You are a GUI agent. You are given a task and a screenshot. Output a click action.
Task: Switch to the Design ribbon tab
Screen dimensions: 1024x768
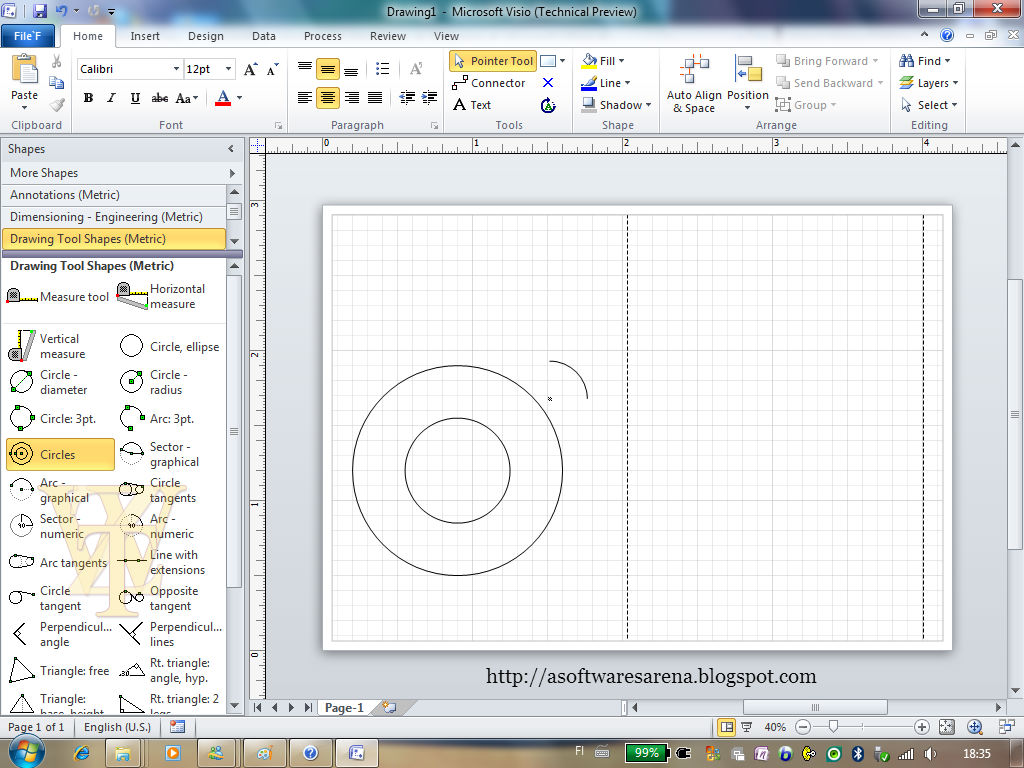tap(205, 36)
